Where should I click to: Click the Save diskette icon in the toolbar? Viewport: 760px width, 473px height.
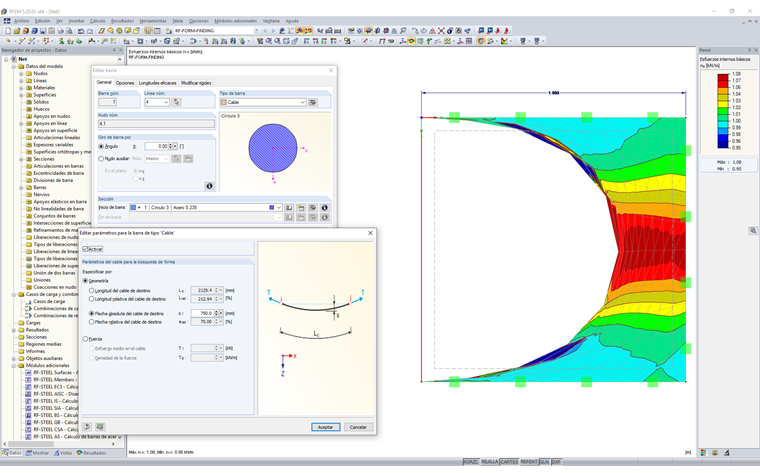tap(43, 31)
